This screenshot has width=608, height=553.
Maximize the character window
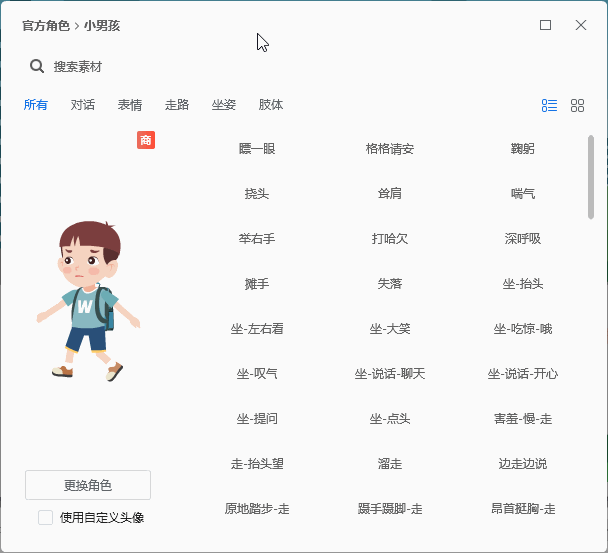545,25
